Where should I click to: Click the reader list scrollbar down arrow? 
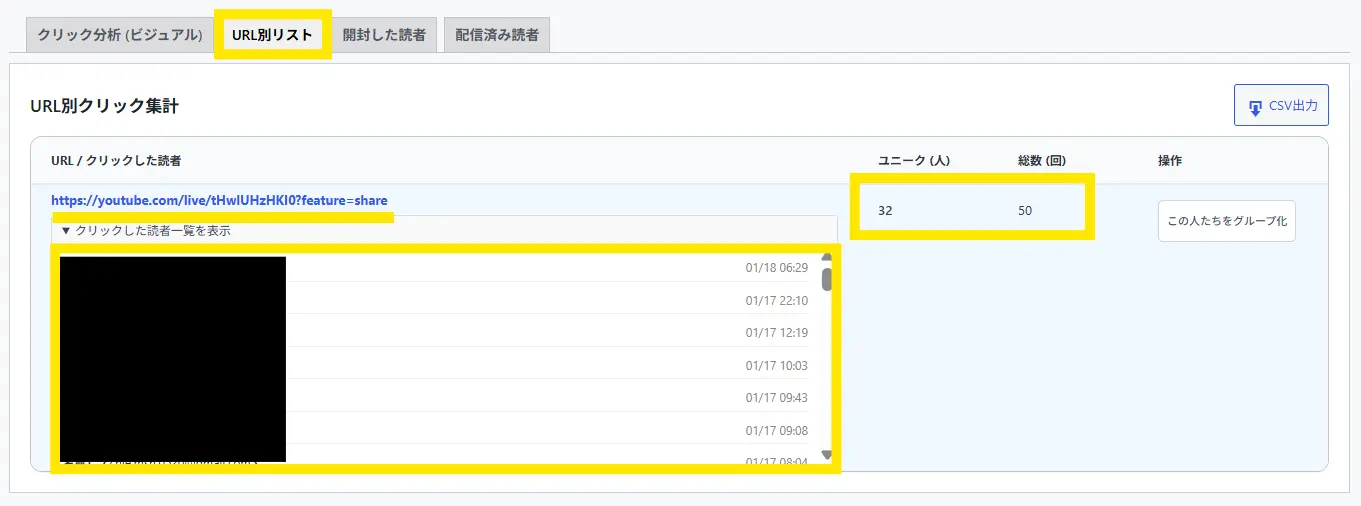[827, 455]
